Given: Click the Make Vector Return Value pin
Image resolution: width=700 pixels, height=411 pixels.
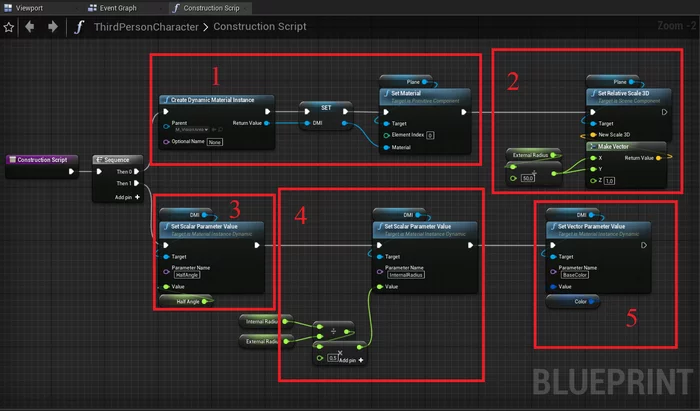Looking at the screenshot, I should click(658, 158).
